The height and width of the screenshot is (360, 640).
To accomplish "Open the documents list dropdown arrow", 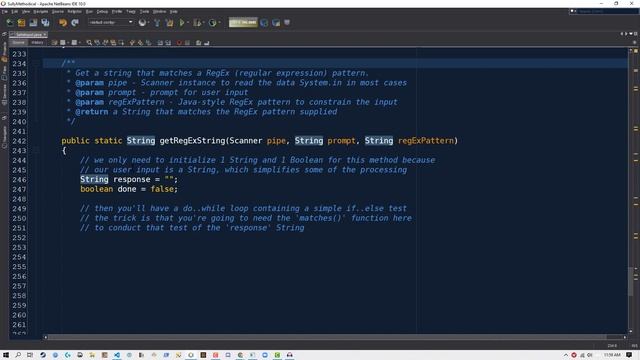I will [631, 34].
